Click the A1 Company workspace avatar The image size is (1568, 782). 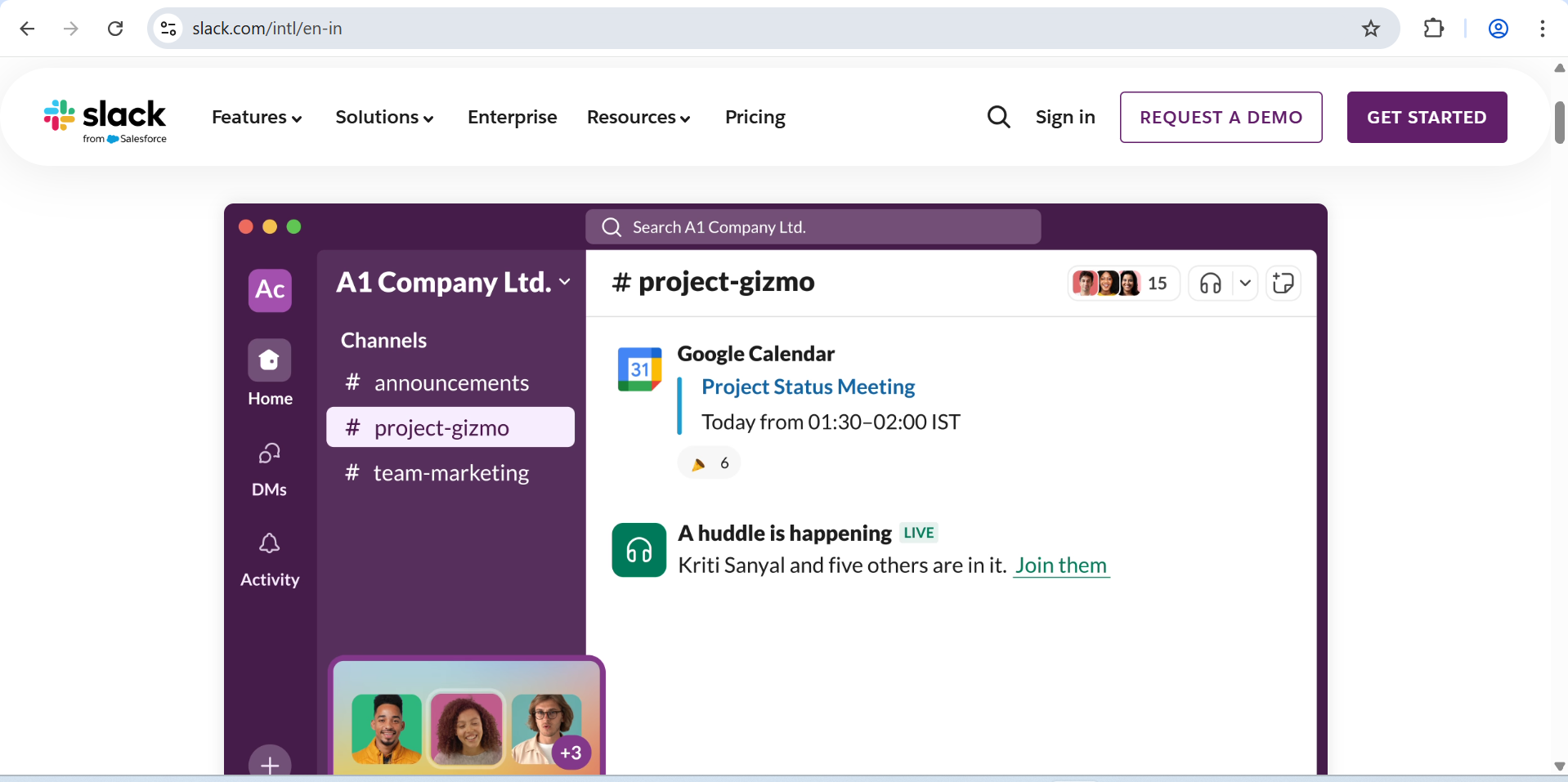tap(269, 290)
